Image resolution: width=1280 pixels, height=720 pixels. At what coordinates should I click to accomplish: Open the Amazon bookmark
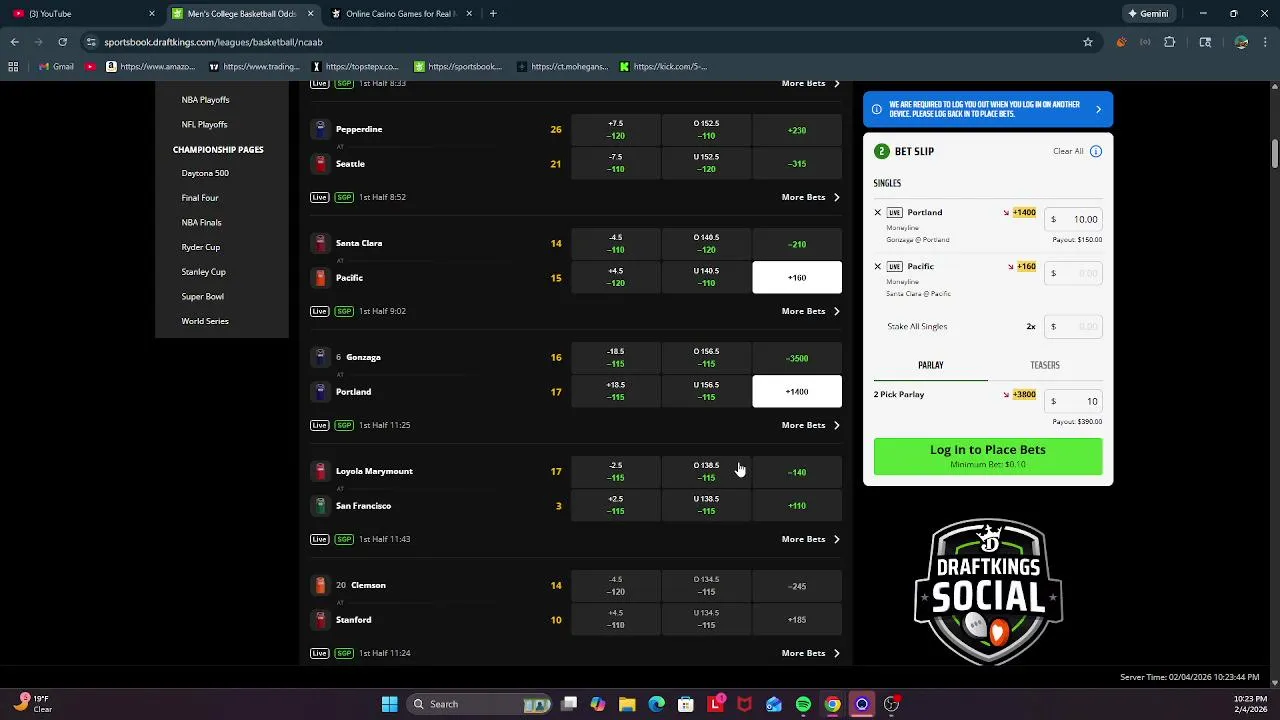(x=151, y=67)
